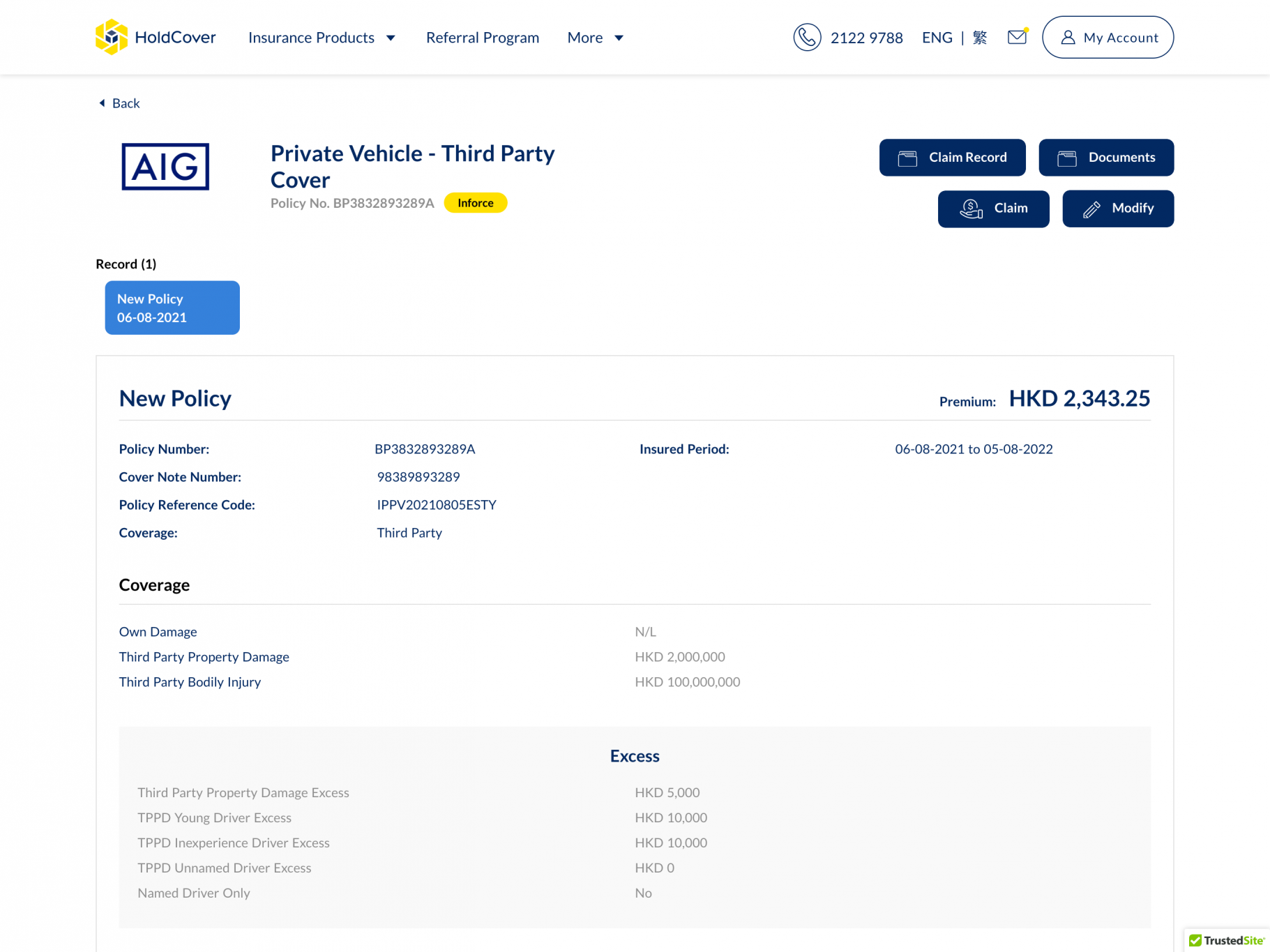Click the phone call icon
1270x952 pixels.
(x=807, y=37)
